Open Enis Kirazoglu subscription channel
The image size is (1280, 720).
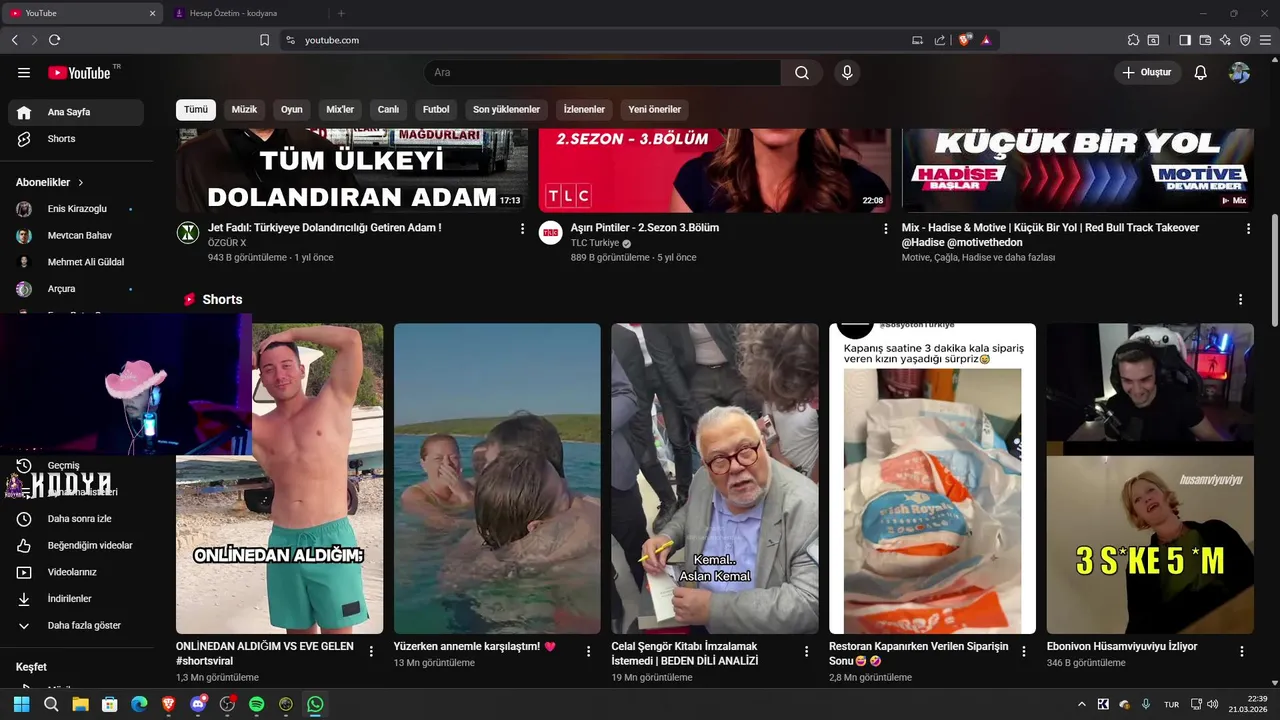click(76, 209)
